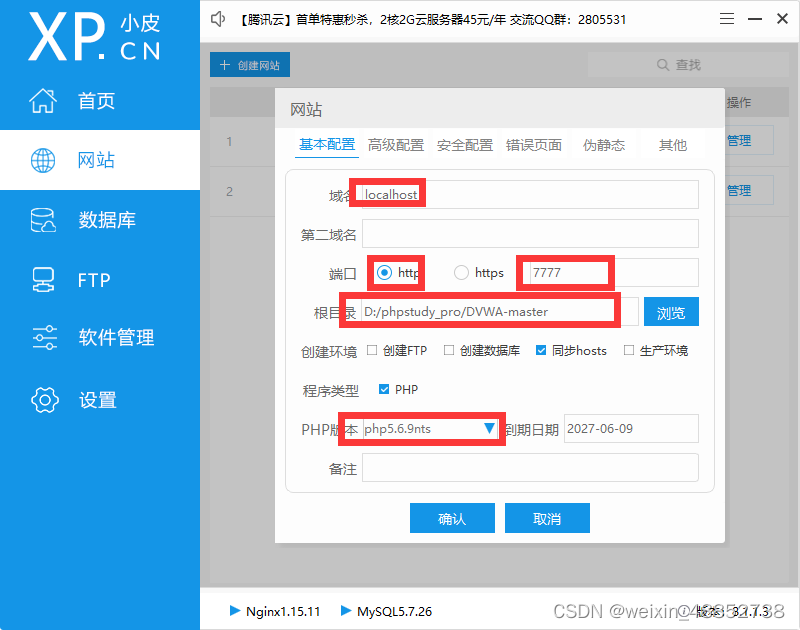
Task: Open 设置 in the sidebar
Action: click(x=100, y=400)
